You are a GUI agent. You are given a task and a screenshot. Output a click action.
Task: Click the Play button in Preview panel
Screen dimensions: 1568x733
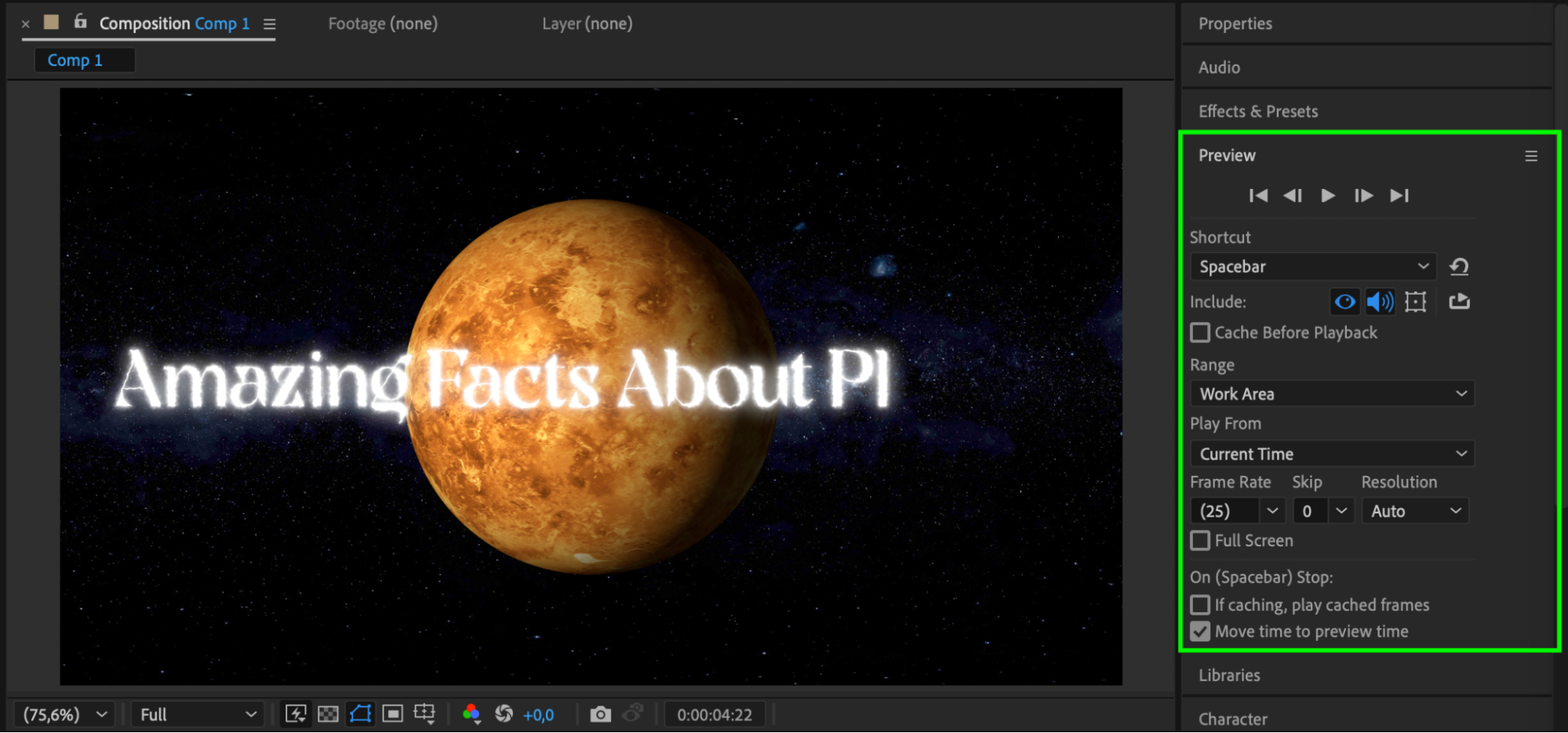pos(1327,195)
